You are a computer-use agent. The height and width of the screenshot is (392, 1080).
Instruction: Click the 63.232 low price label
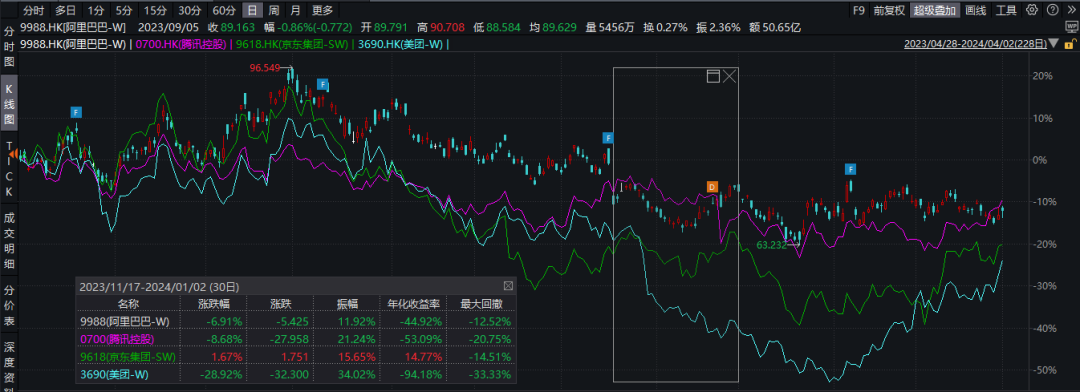pos(771,244)
